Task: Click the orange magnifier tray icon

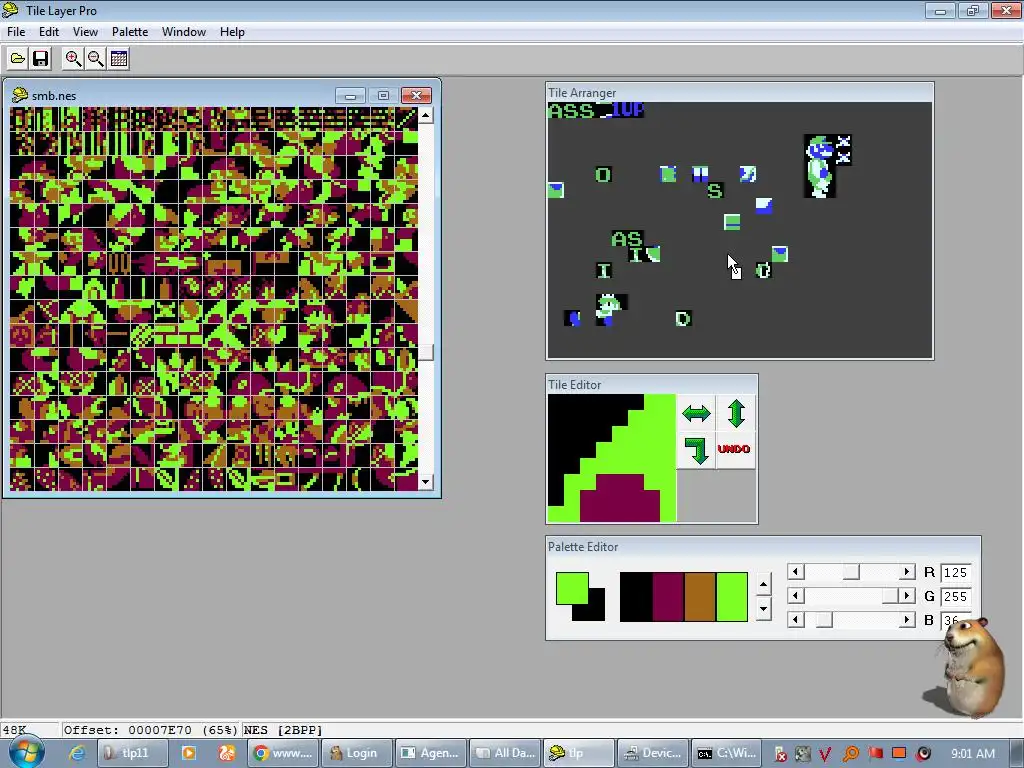Action: [x=850, y=754]
